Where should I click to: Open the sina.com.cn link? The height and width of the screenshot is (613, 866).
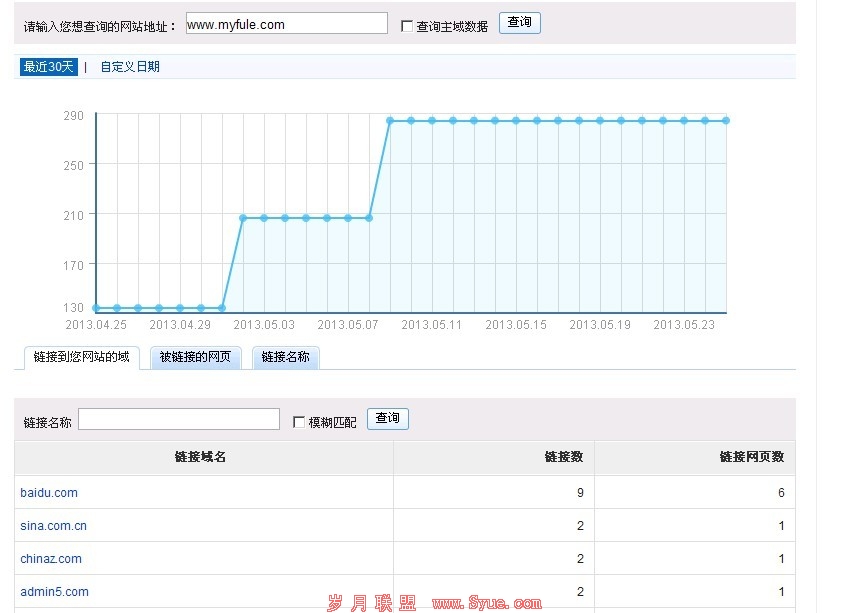pos(53,526)
